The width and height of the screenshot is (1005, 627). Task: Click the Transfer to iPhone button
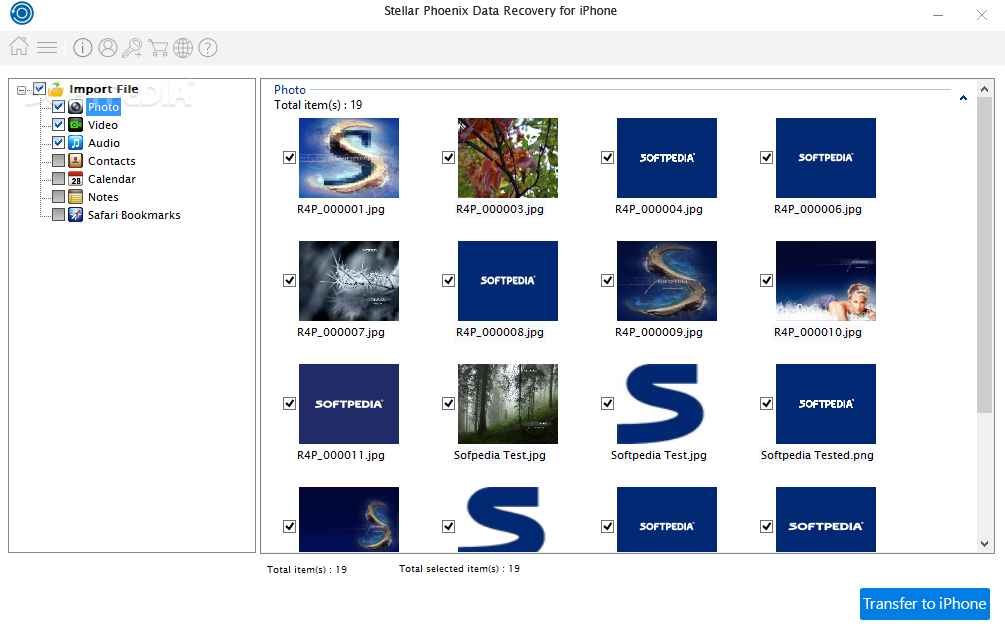coord(924,604)
